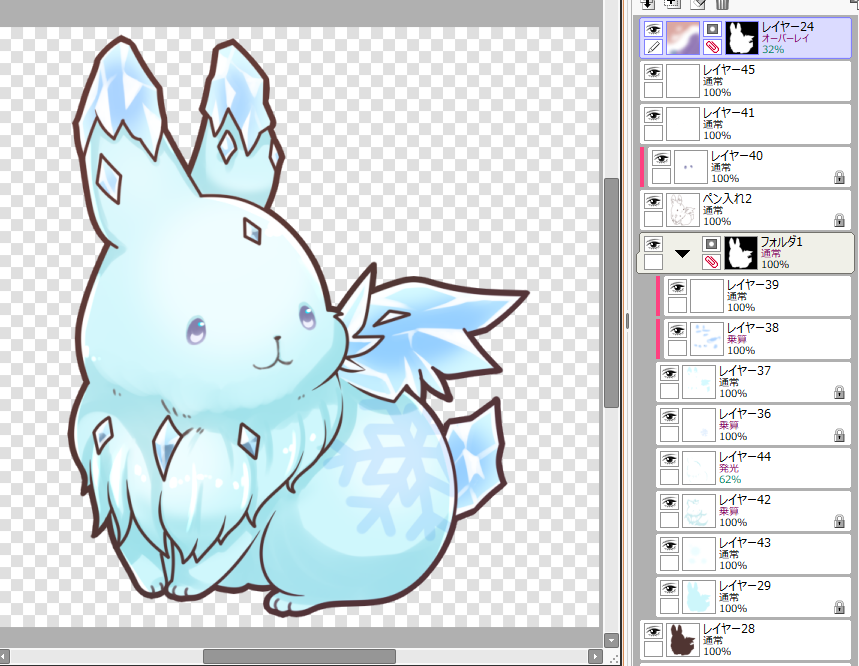Select the color thumbnail of レイヤー24
859x666 pixels.
click(x=683, y=38)
